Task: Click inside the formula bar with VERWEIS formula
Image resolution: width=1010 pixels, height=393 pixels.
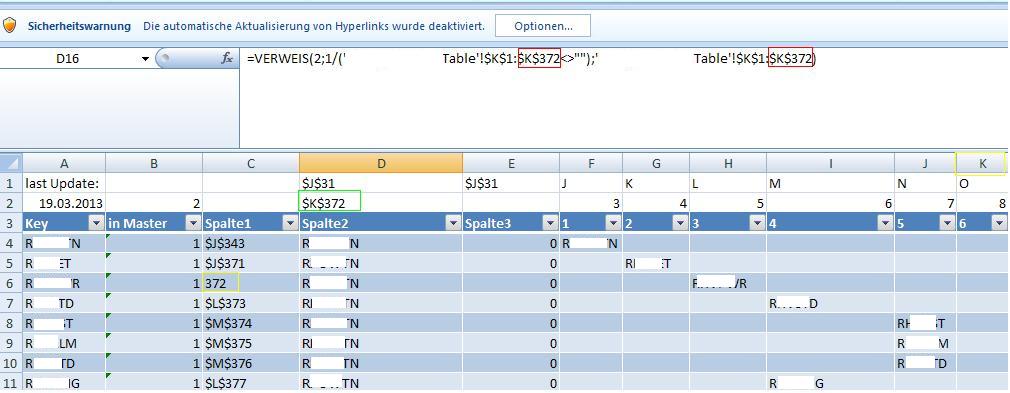Action: coord(624,97)
